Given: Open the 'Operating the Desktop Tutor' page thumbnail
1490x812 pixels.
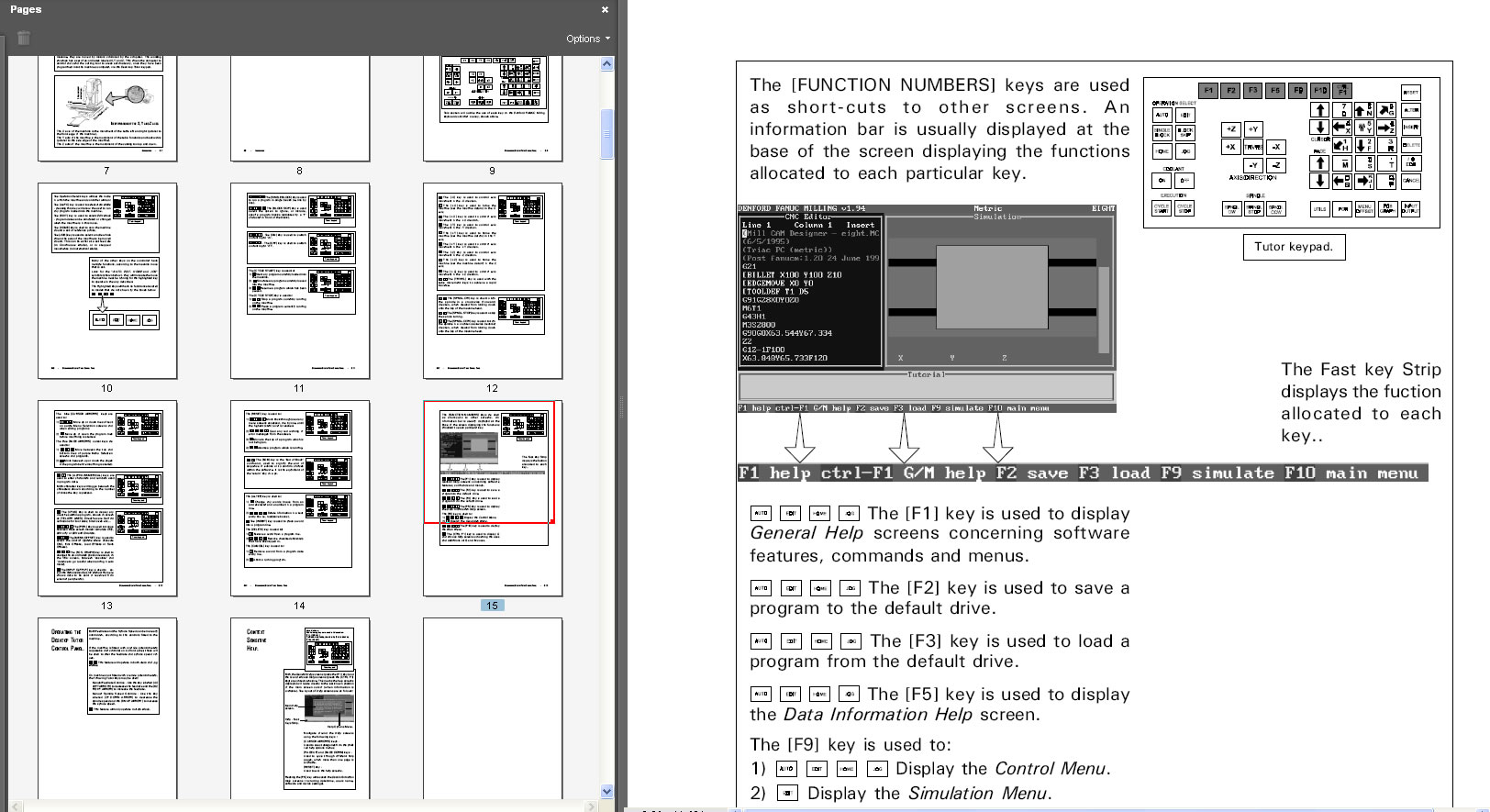Looking at the screenshot, I should coord(107,706).
